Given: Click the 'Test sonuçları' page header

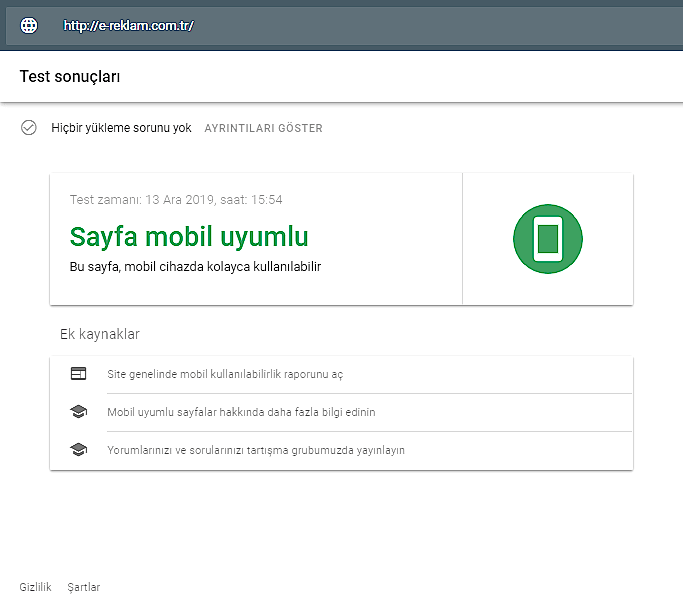Looking at the screenshot, I should point(70,76).
